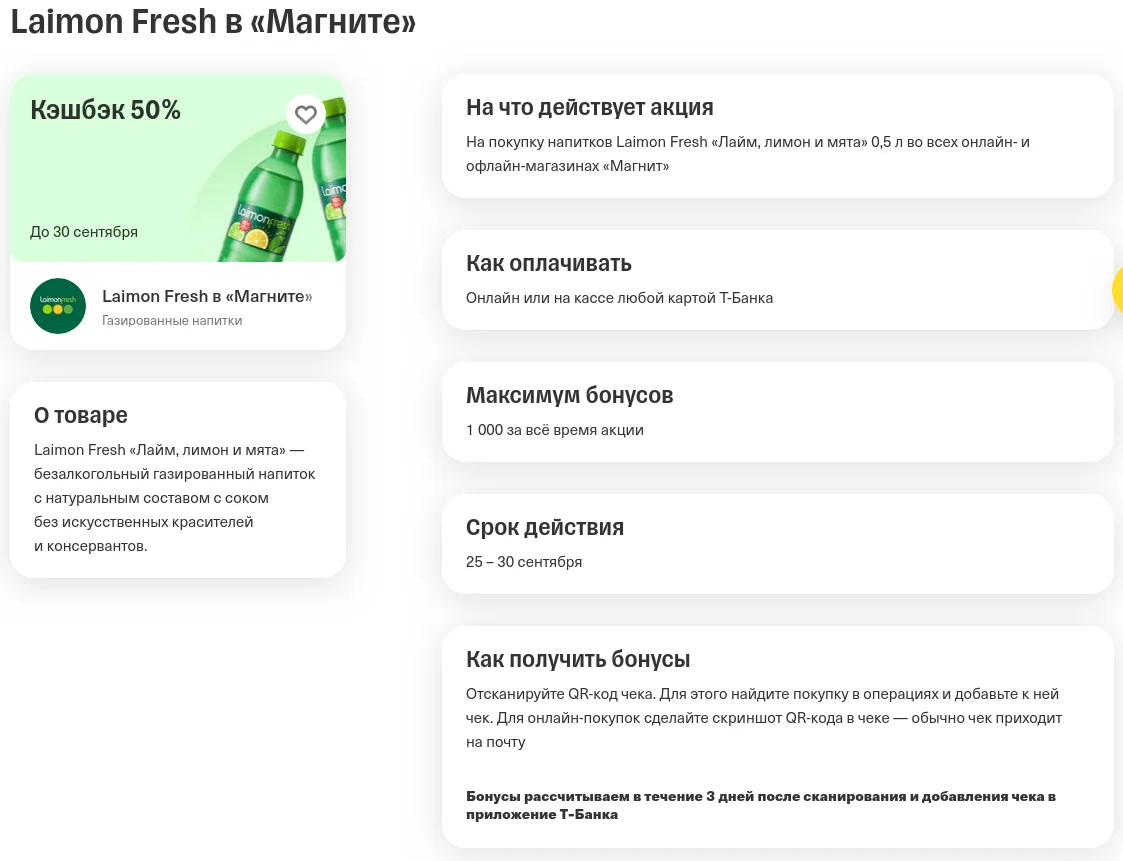
Task: Click the yellow floating button at right edge
Action: point(1117,289)
